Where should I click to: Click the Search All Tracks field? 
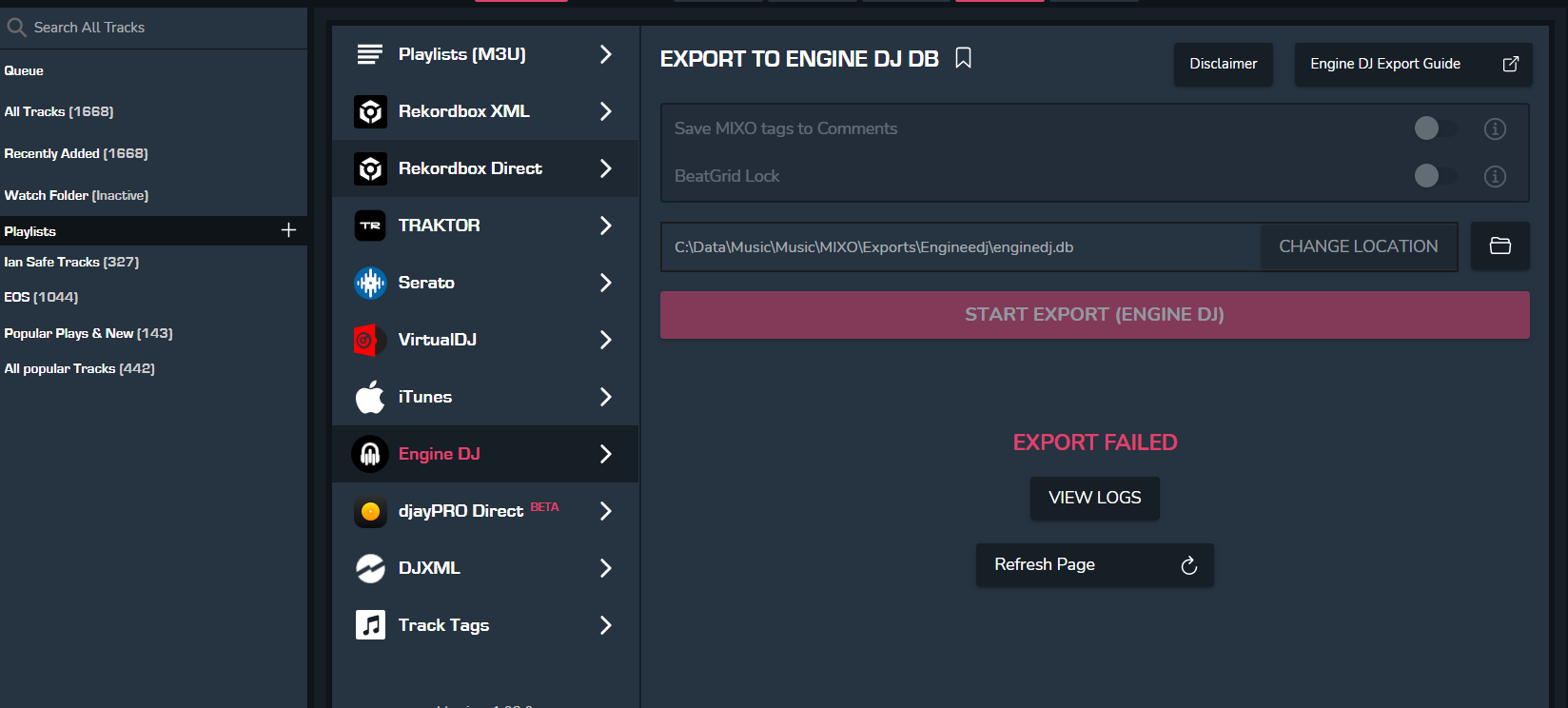pyautogui.click(x=154, y=28)
